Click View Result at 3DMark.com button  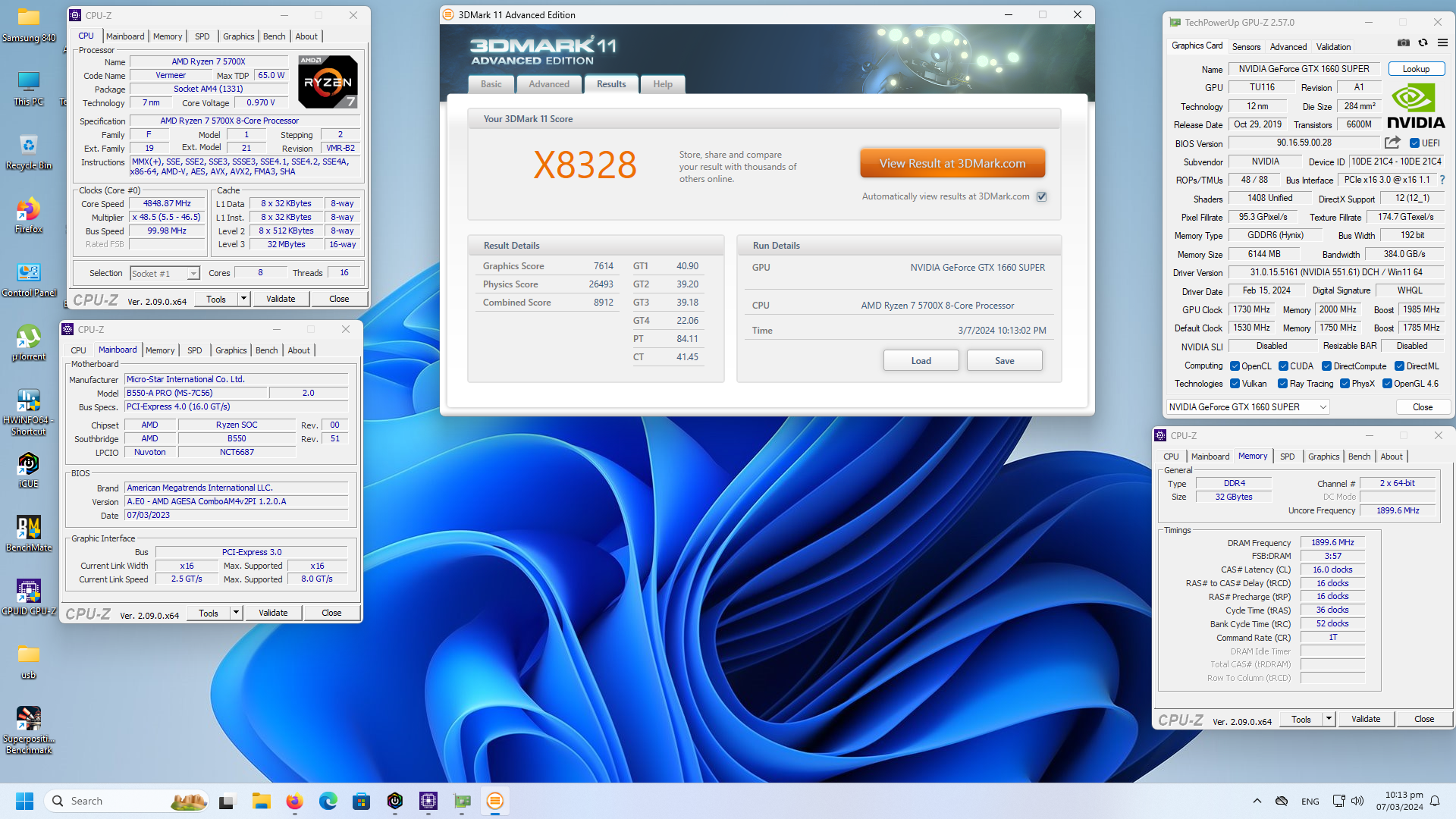[x=952, y=164]
